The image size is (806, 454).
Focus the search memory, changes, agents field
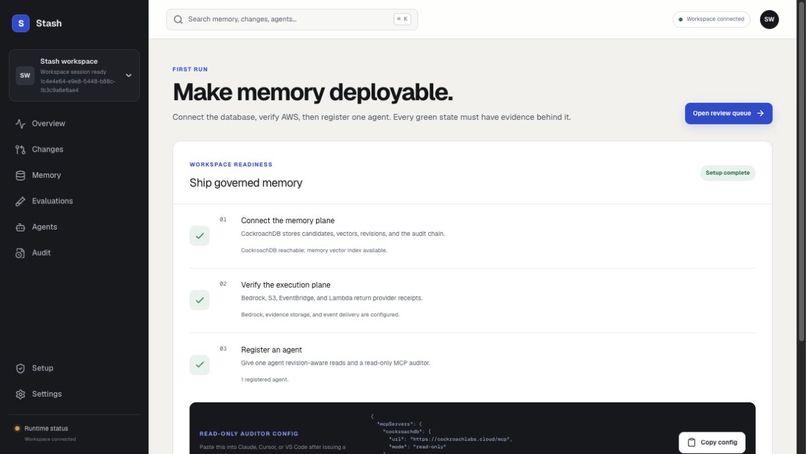(291, 20)
